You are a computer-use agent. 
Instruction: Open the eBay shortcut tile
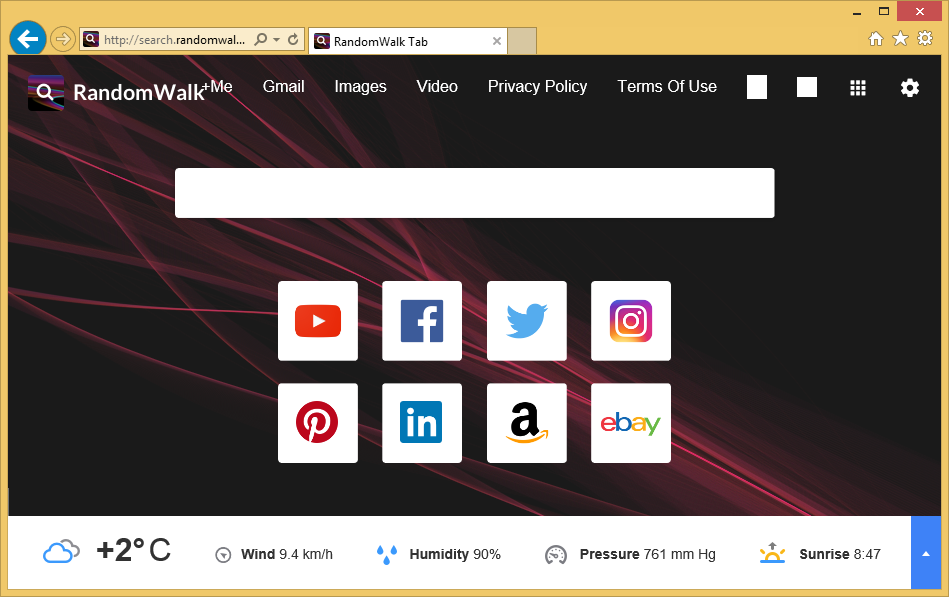tap(631, 423)
